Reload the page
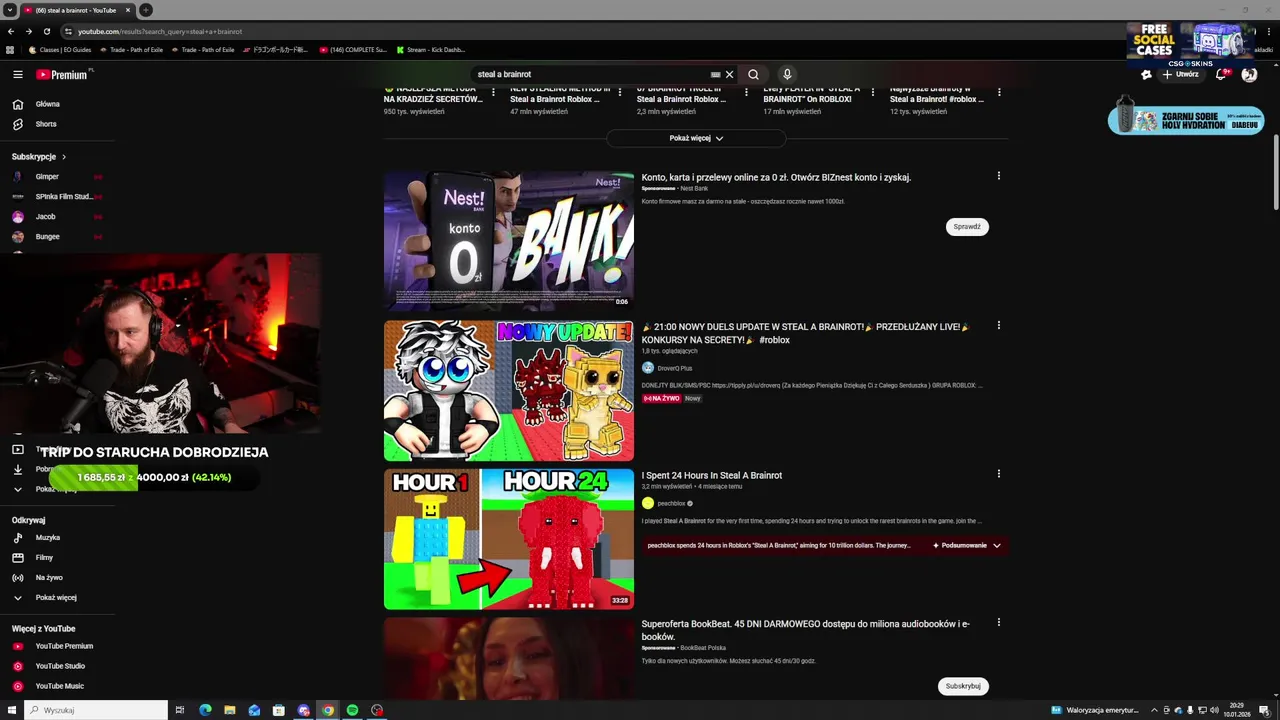 click(46, 31)
